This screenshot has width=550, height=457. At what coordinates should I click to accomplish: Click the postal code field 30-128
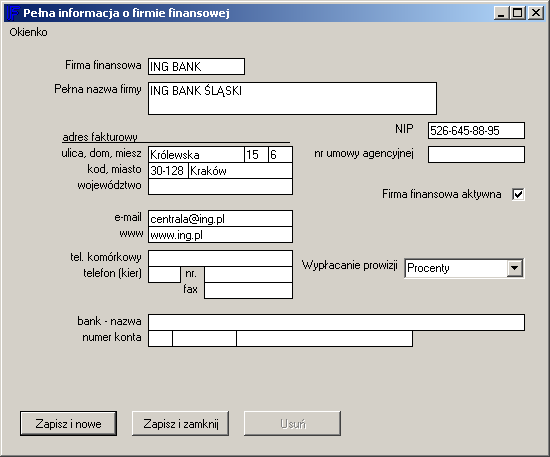coord(168,171)
